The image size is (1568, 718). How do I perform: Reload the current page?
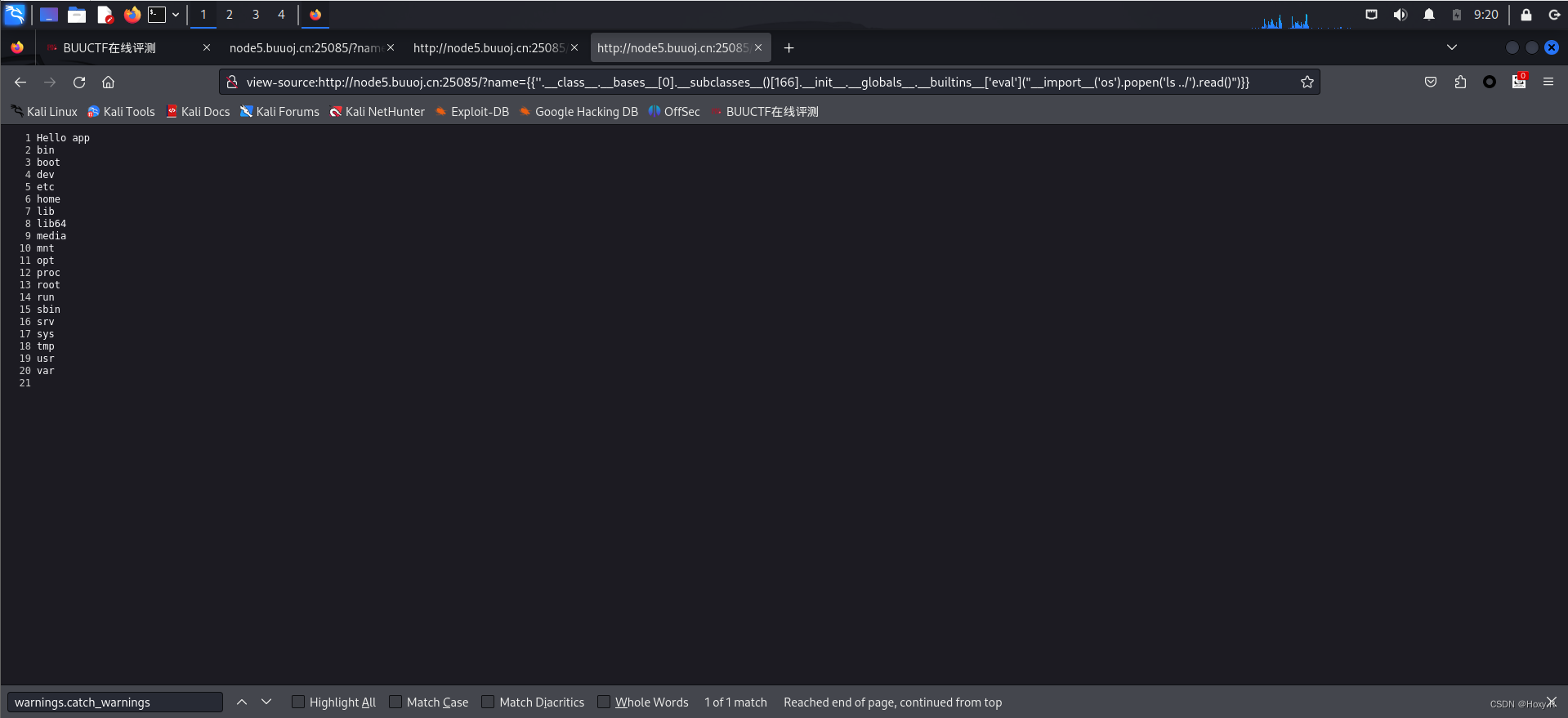click(79, 82)
